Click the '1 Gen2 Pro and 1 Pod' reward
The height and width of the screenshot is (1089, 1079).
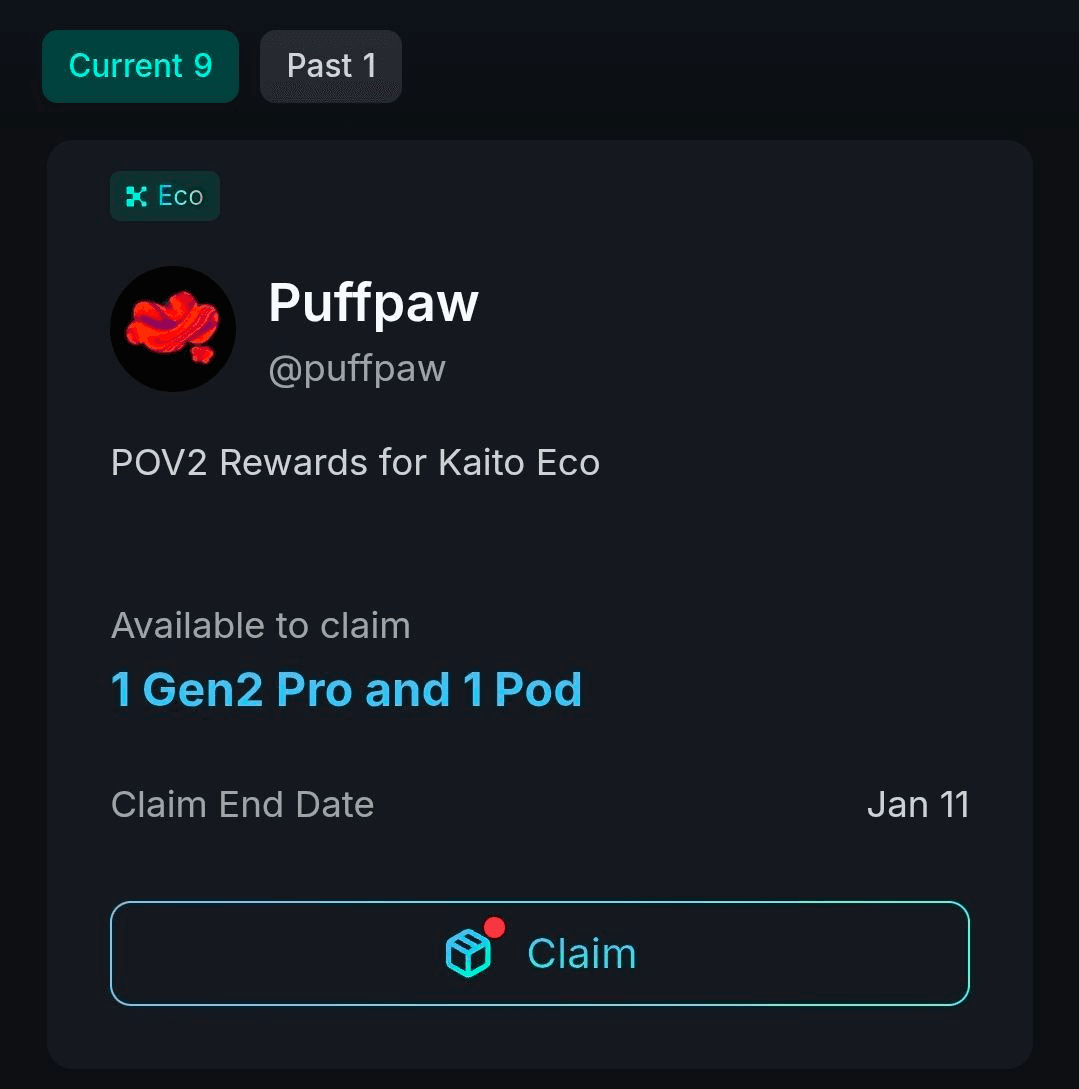click(x=346, y=690)
